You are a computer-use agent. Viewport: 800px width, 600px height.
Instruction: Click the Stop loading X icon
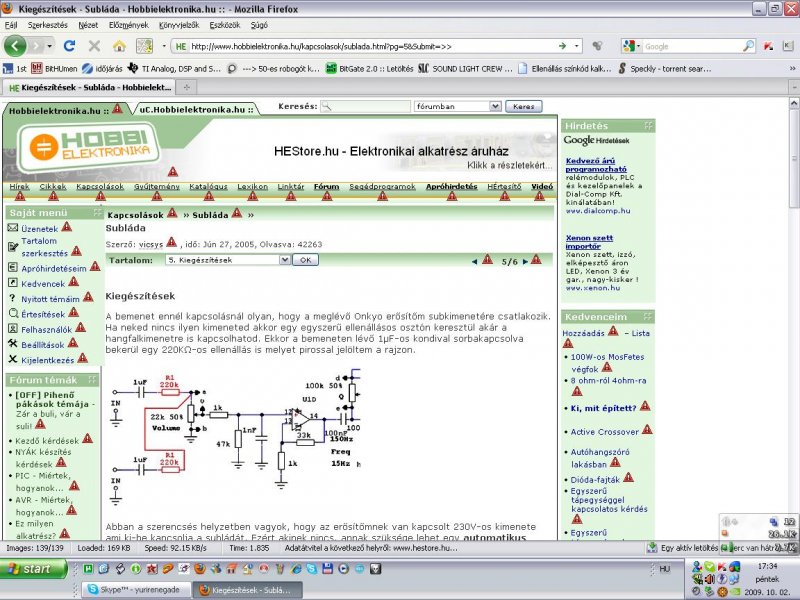coord(94,46)
